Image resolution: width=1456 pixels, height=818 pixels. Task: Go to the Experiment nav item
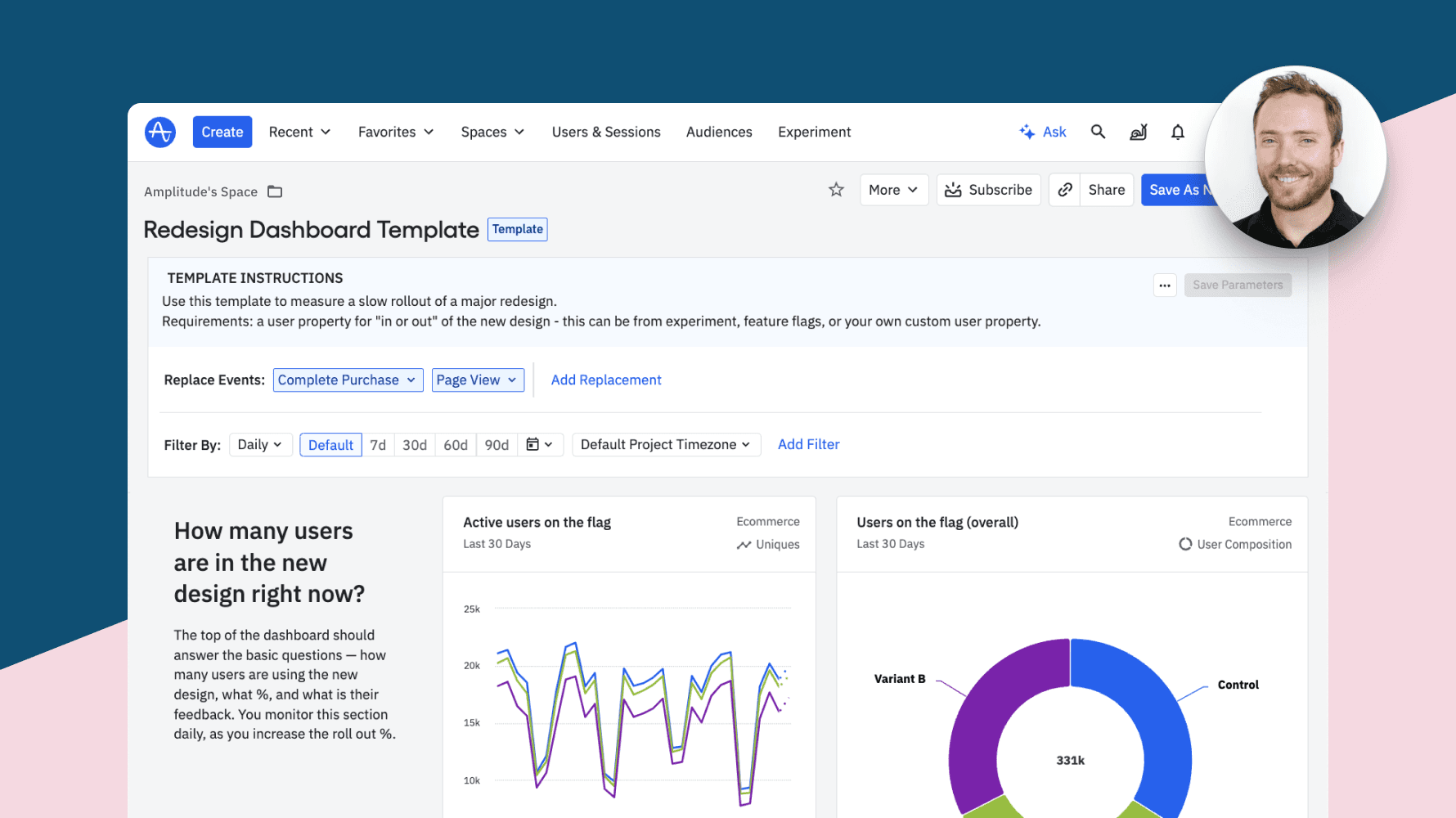coord(814,132)
